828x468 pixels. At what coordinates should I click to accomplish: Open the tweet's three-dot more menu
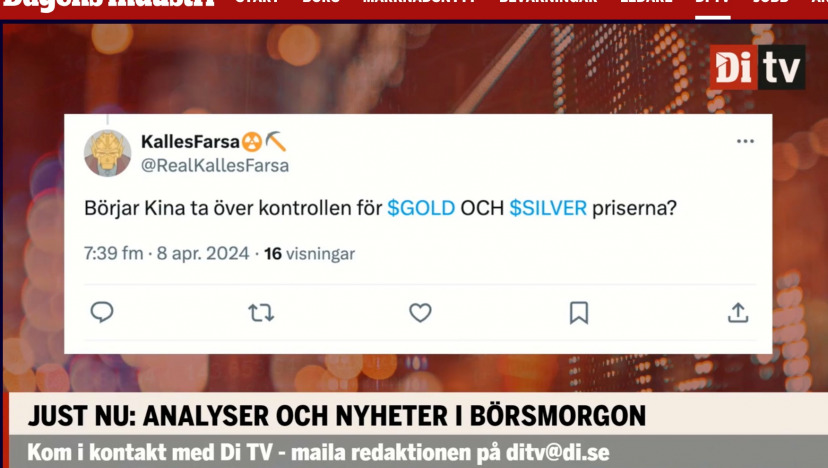tap(745, 141)
